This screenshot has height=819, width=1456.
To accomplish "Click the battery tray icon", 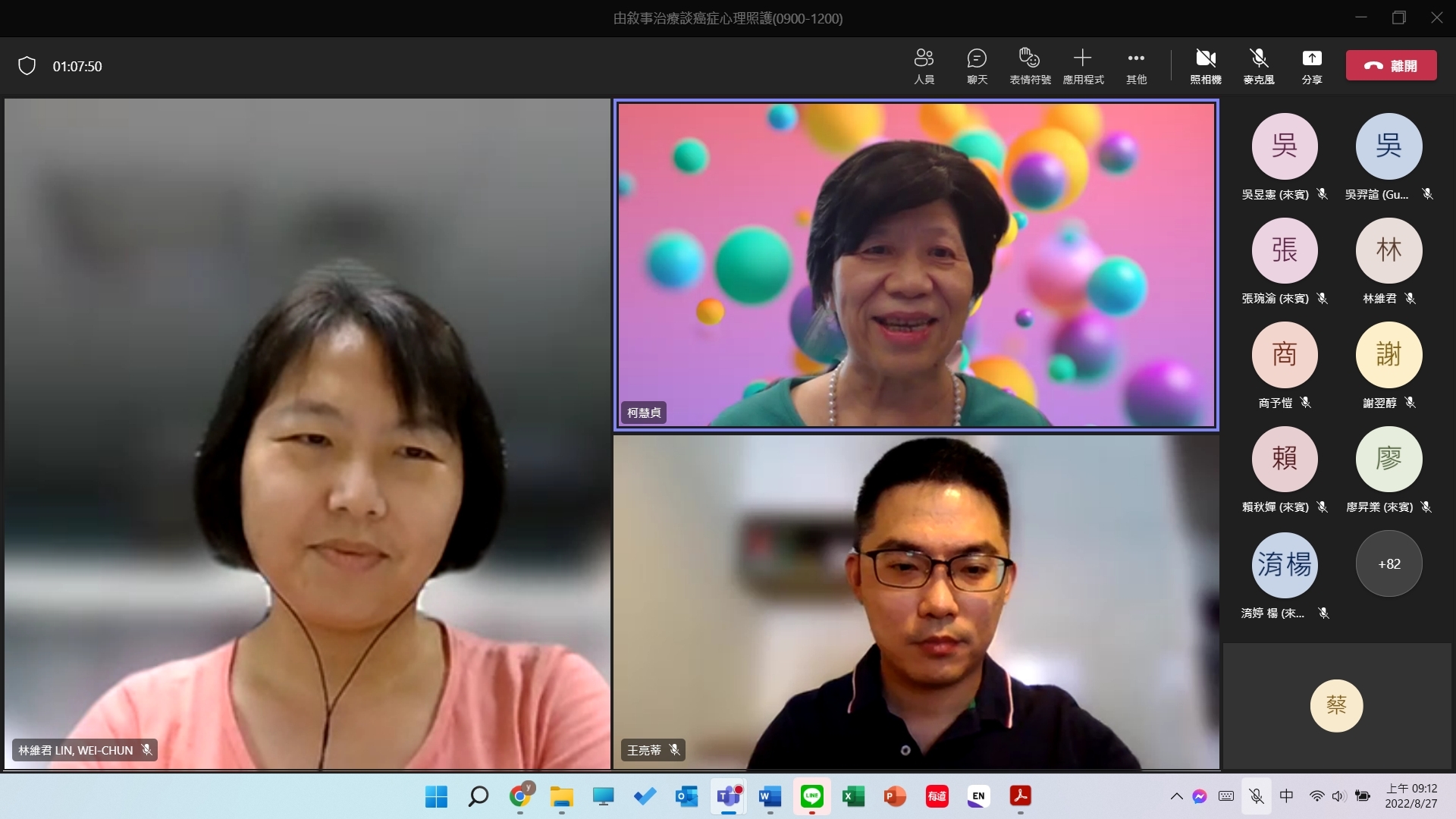I will [x=1363, y=796].
